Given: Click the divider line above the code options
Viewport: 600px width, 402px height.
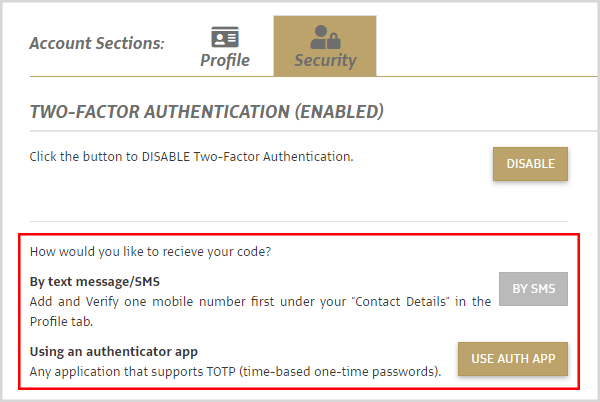Looking at the screenshot, I should 299,221.
